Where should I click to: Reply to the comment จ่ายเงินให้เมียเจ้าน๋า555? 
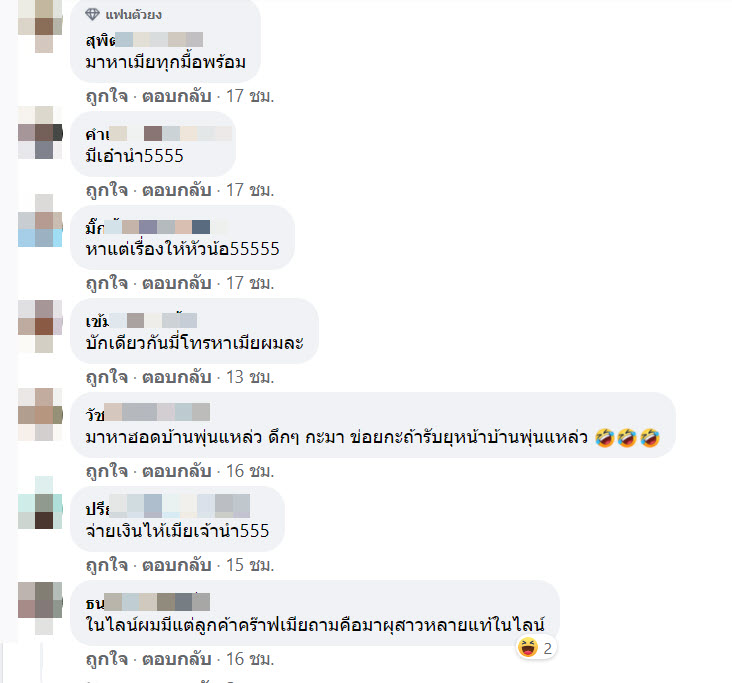pos(177,565)
